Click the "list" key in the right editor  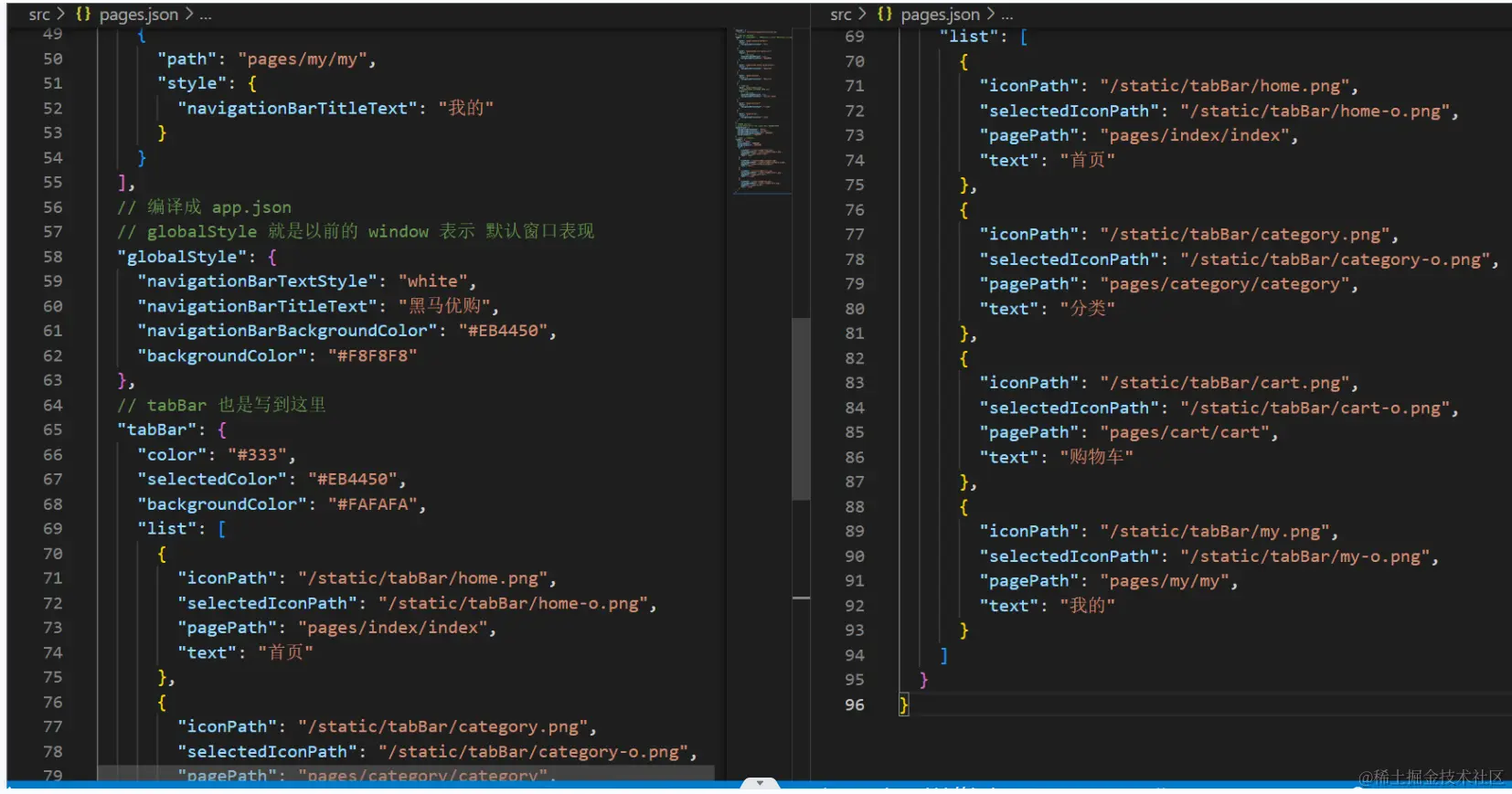tap(969, 37)
